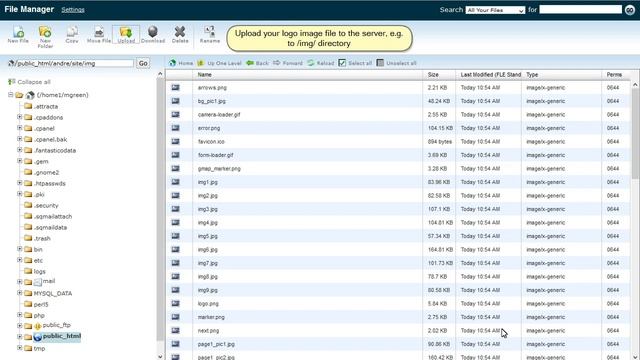
Task: Expand the .htpasswds folder
Action: [19, 183]
